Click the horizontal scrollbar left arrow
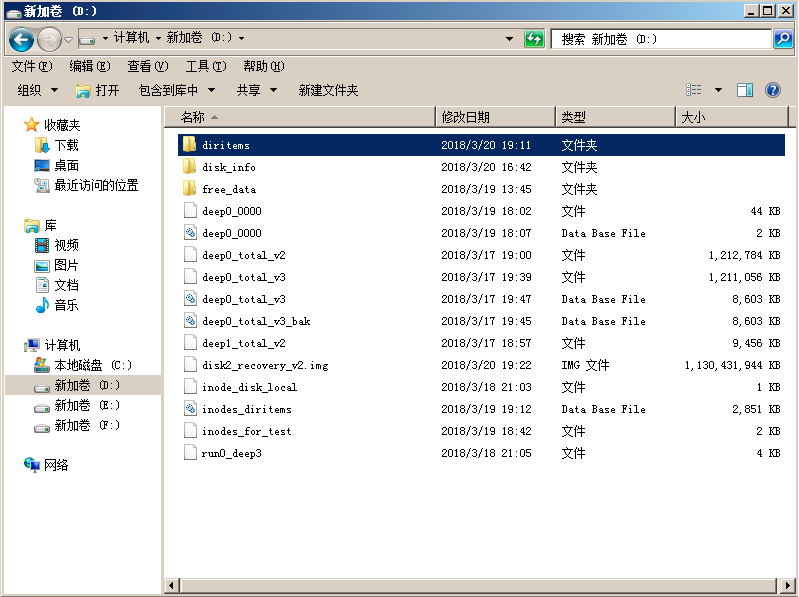The image size is (799, 597). tap(172, 586)
